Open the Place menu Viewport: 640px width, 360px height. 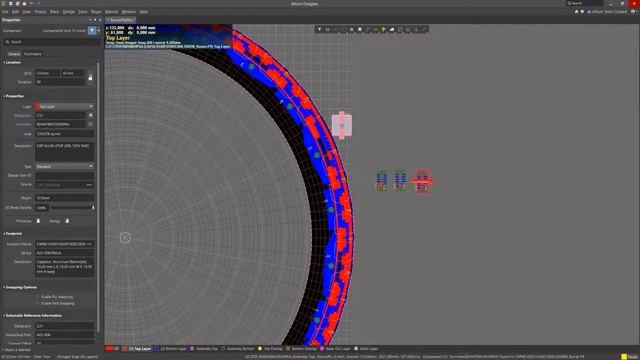[55, 12]
